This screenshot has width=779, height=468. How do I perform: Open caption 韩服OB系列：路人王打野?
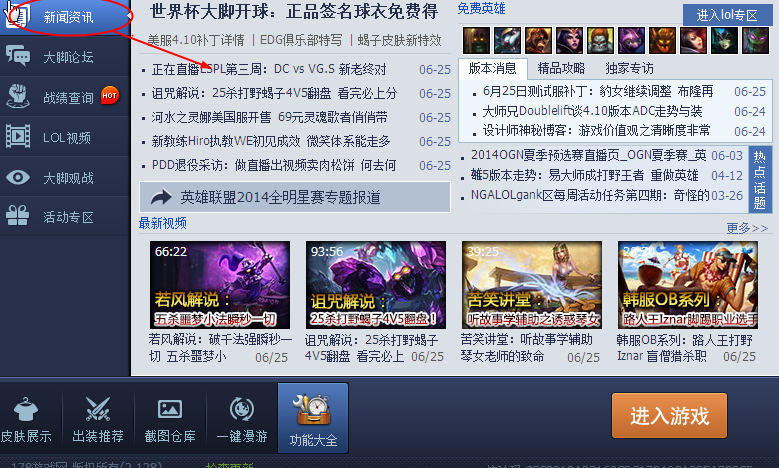685,348
